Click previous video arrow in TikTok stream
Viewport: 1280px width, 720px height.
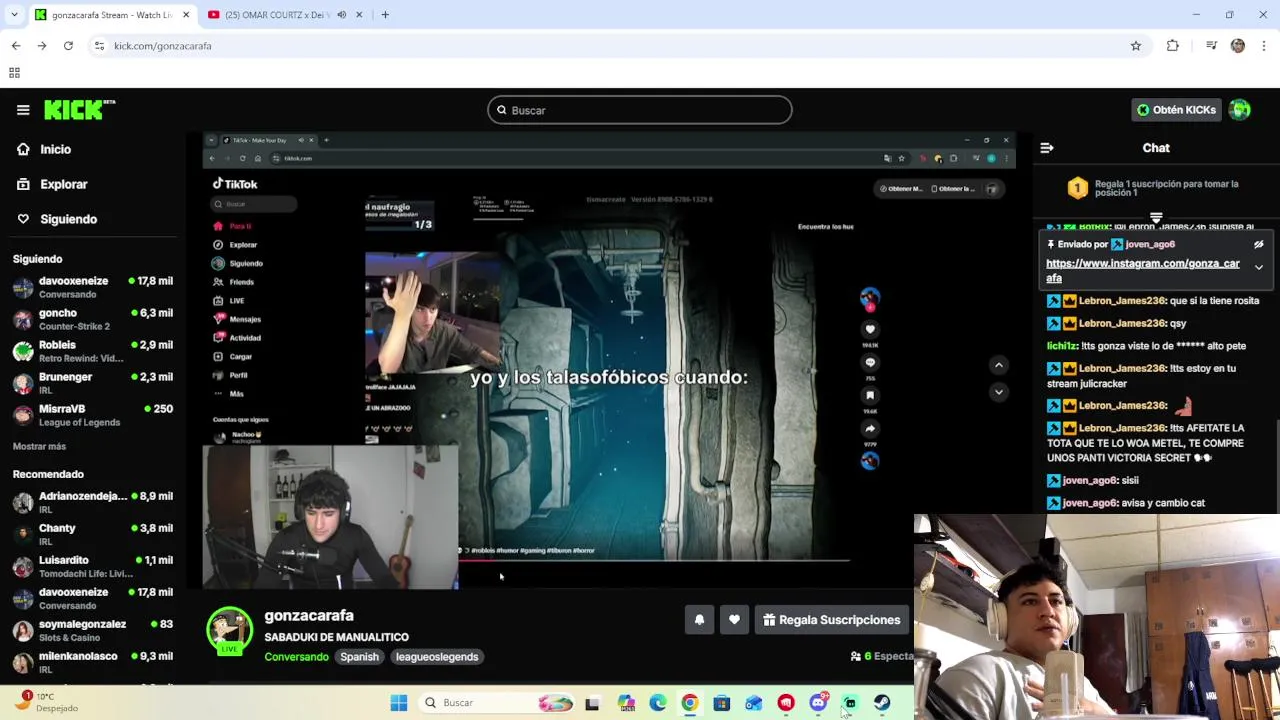[998, 365]
